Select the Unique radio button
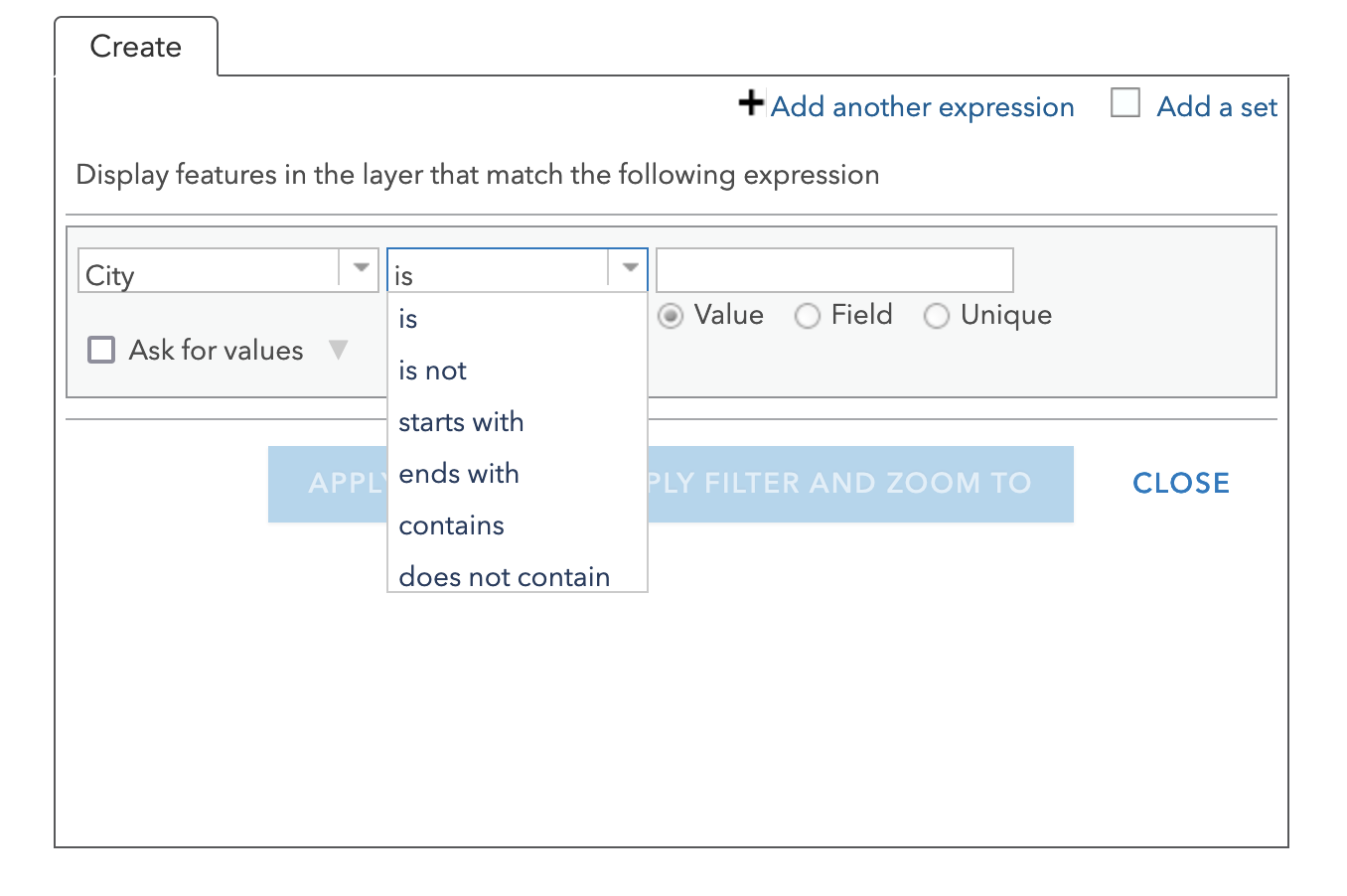The image size is (1347, 896). [937, 316]
